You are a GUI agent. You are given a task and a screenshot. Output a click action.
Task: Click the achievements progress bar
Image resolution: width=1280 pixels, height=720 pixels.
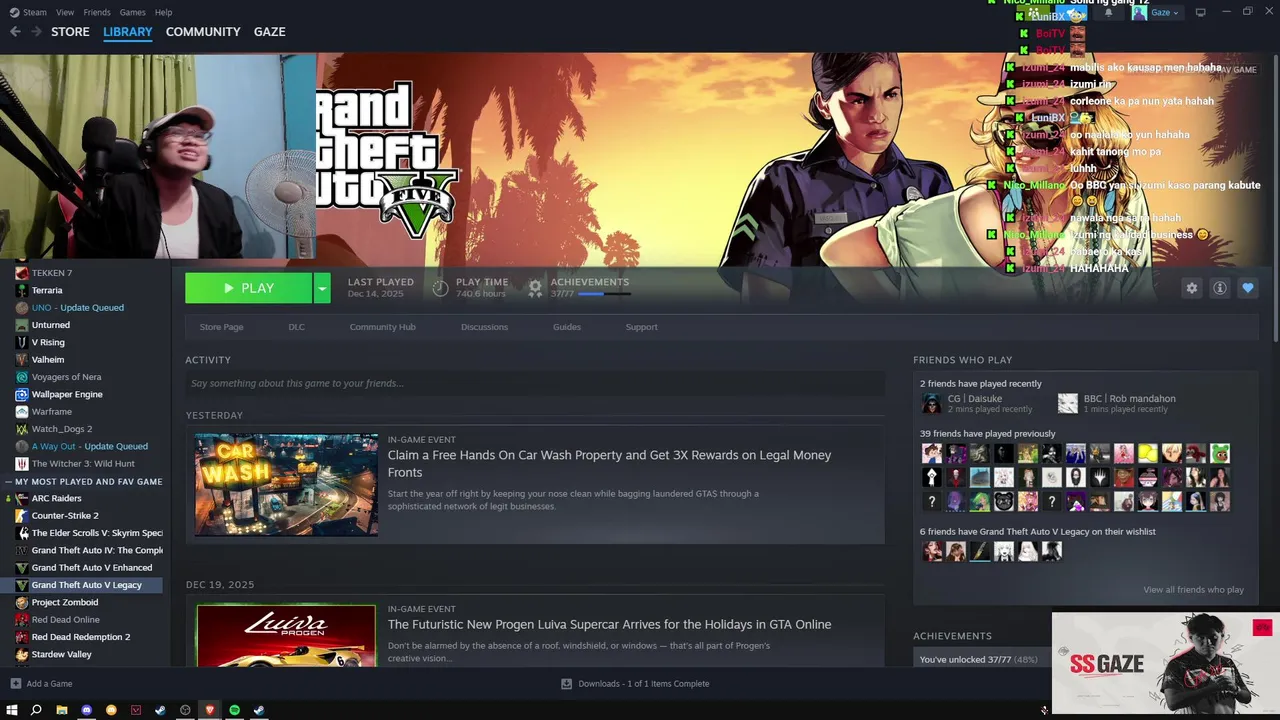604,294
